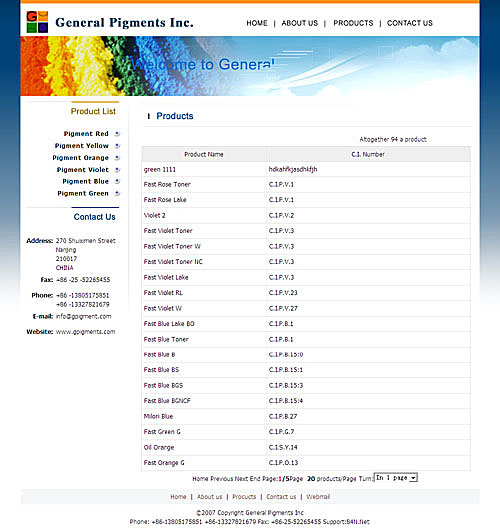Click the bullet icon beside Pigment Orange
The image size is (500, 529).
(x=117, y=158)
